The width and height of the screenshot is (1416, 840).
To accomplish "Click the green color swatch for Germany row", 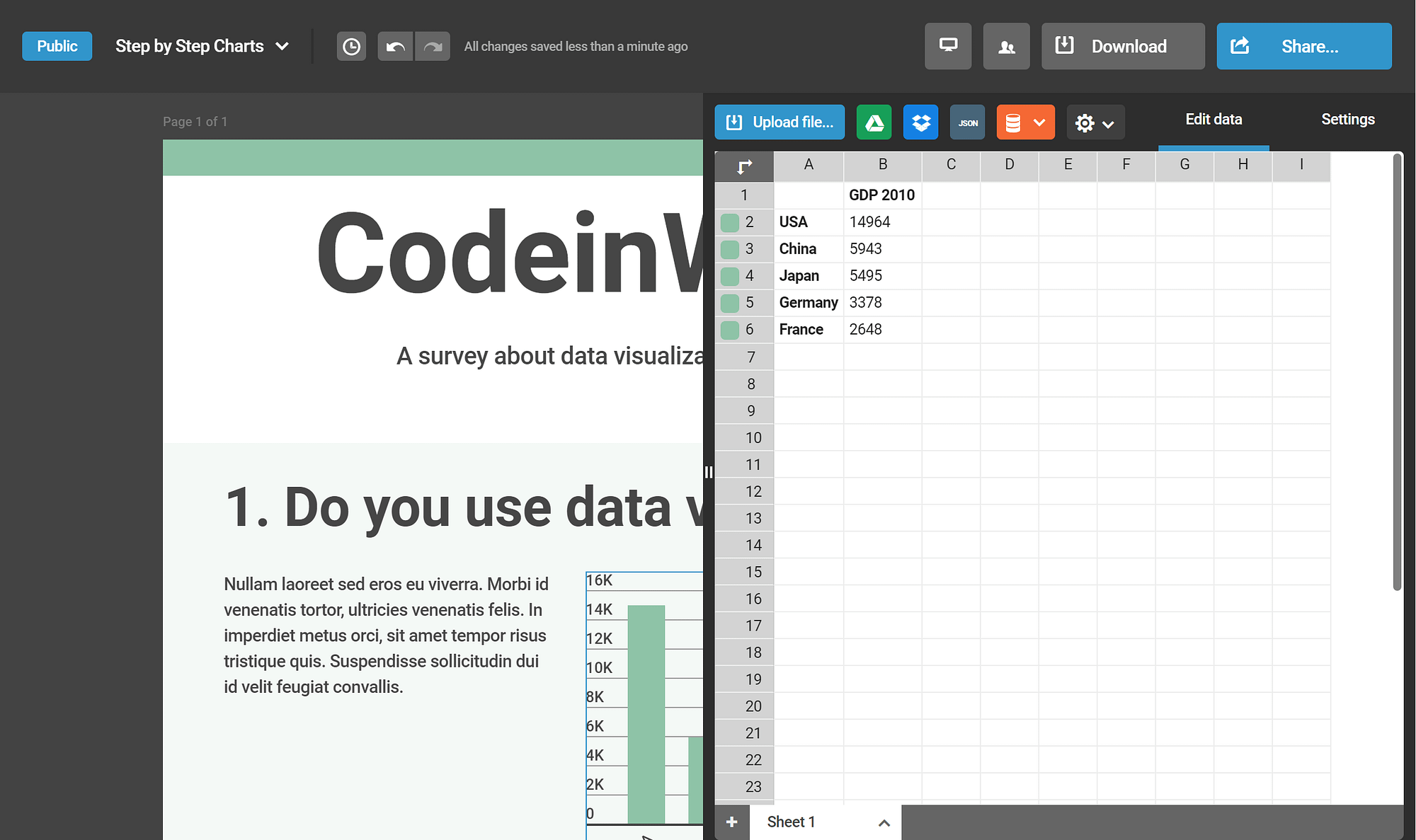I will tap(730, 304).
